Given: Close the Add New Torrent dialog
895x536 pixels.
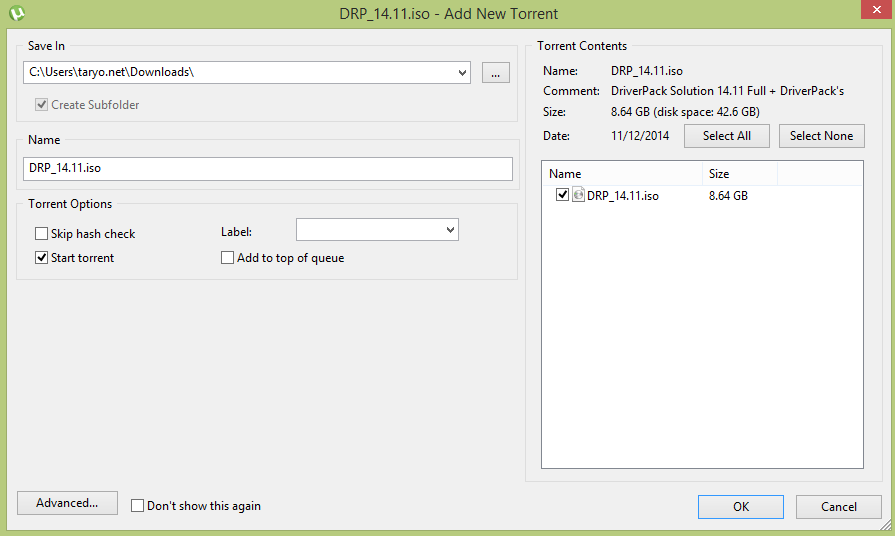Looking at the screenshot, I should pyautogui.click(x=877, y=10).
